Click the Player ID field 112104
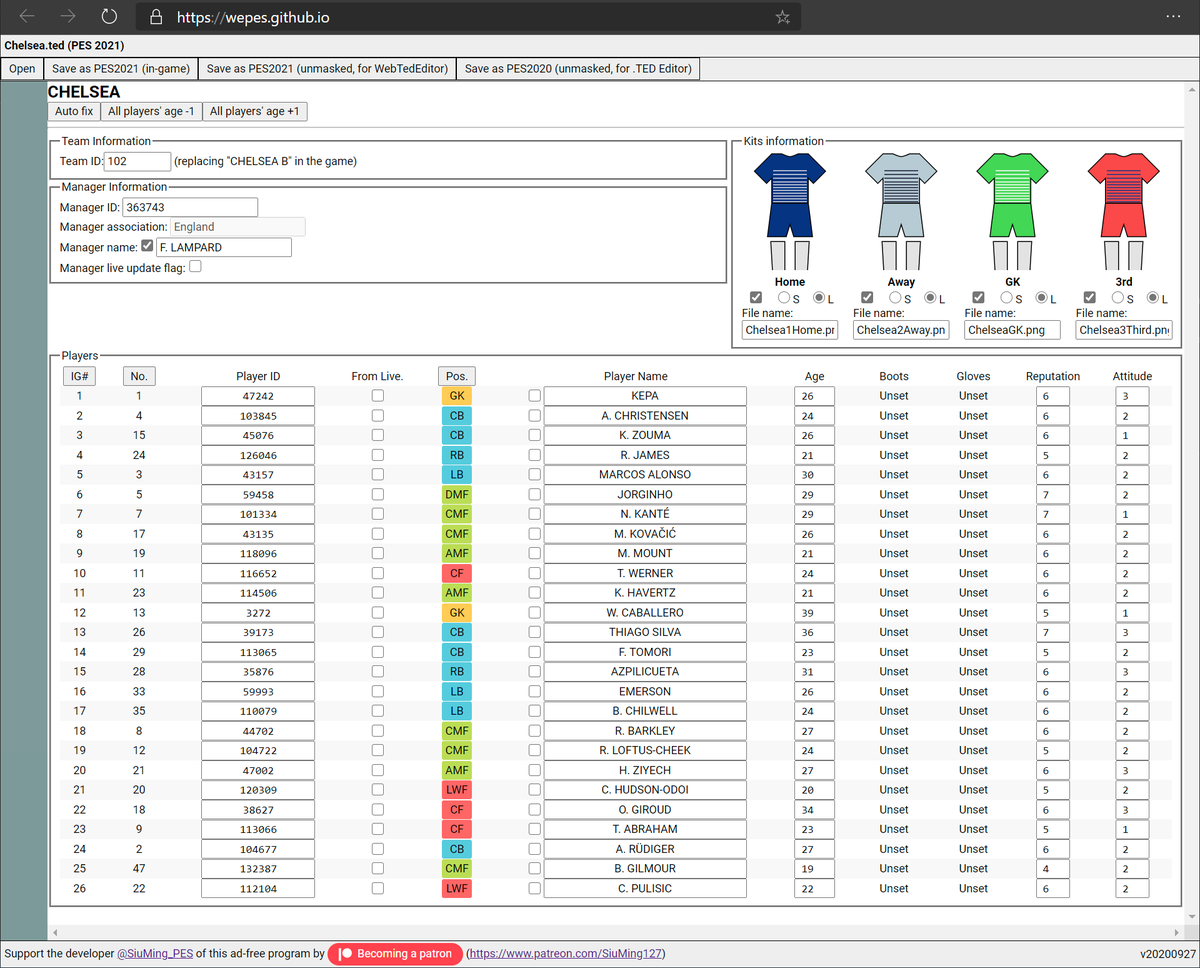 click(258, 888)
